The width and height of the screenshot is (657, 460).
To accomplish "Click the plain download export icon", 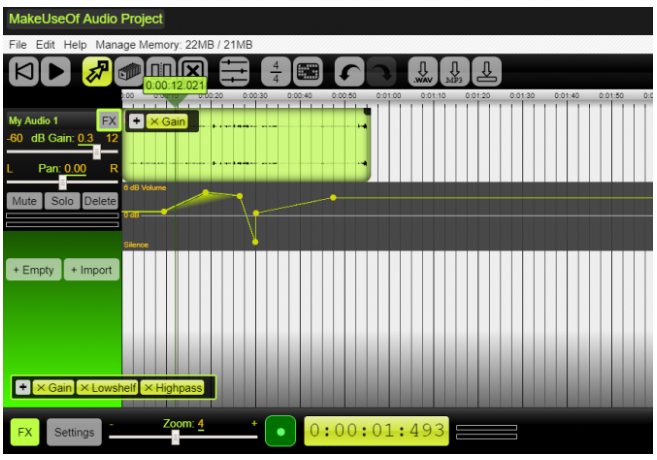I will (486, 72).
